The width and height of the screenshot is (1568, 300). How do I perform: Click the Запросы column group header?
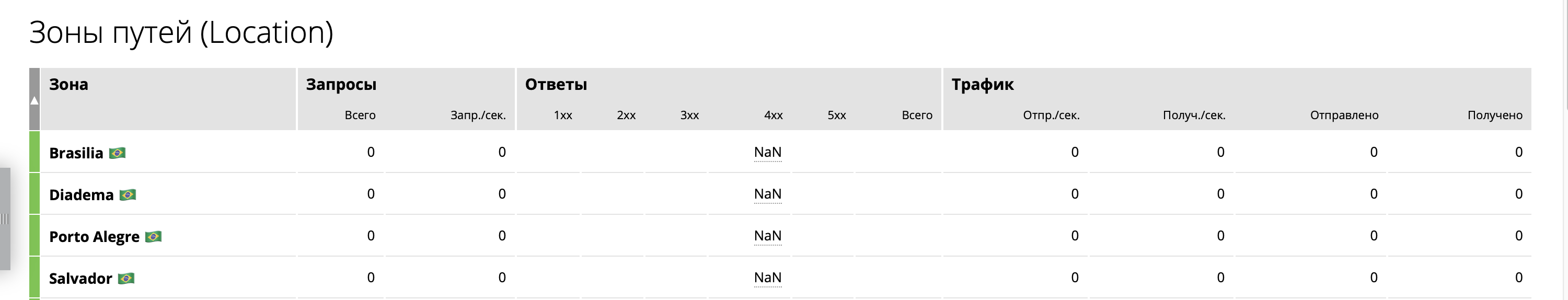click(x=341, y=85)
